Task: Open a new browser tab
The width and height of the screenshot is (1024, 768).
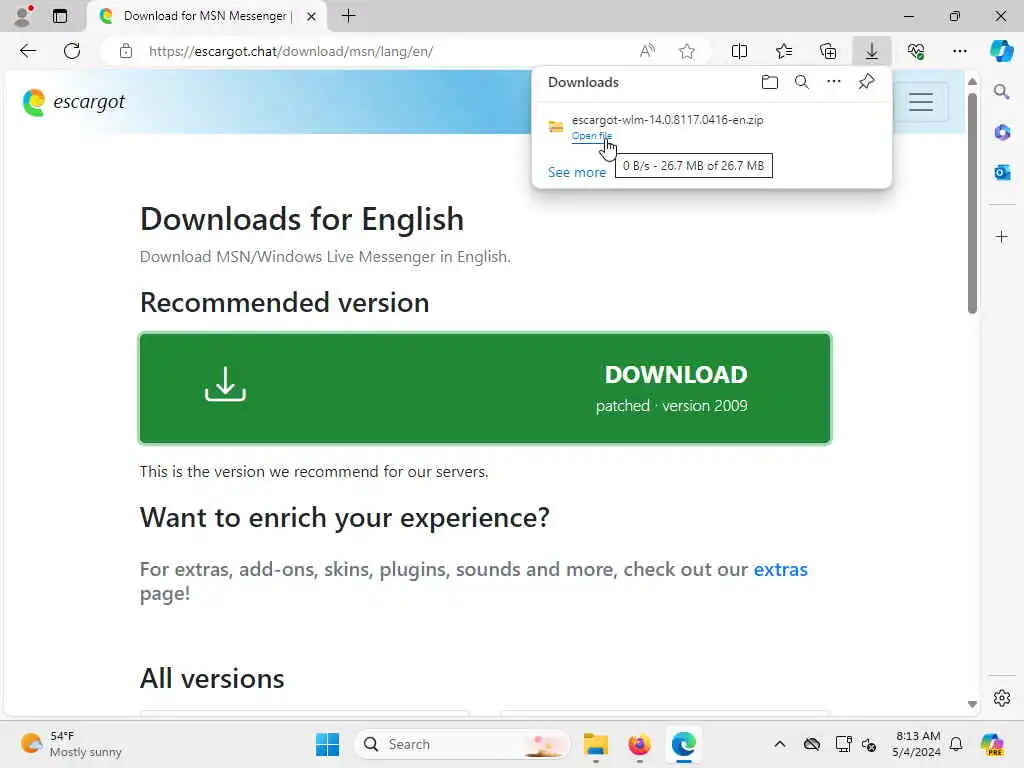Action: 349,16
